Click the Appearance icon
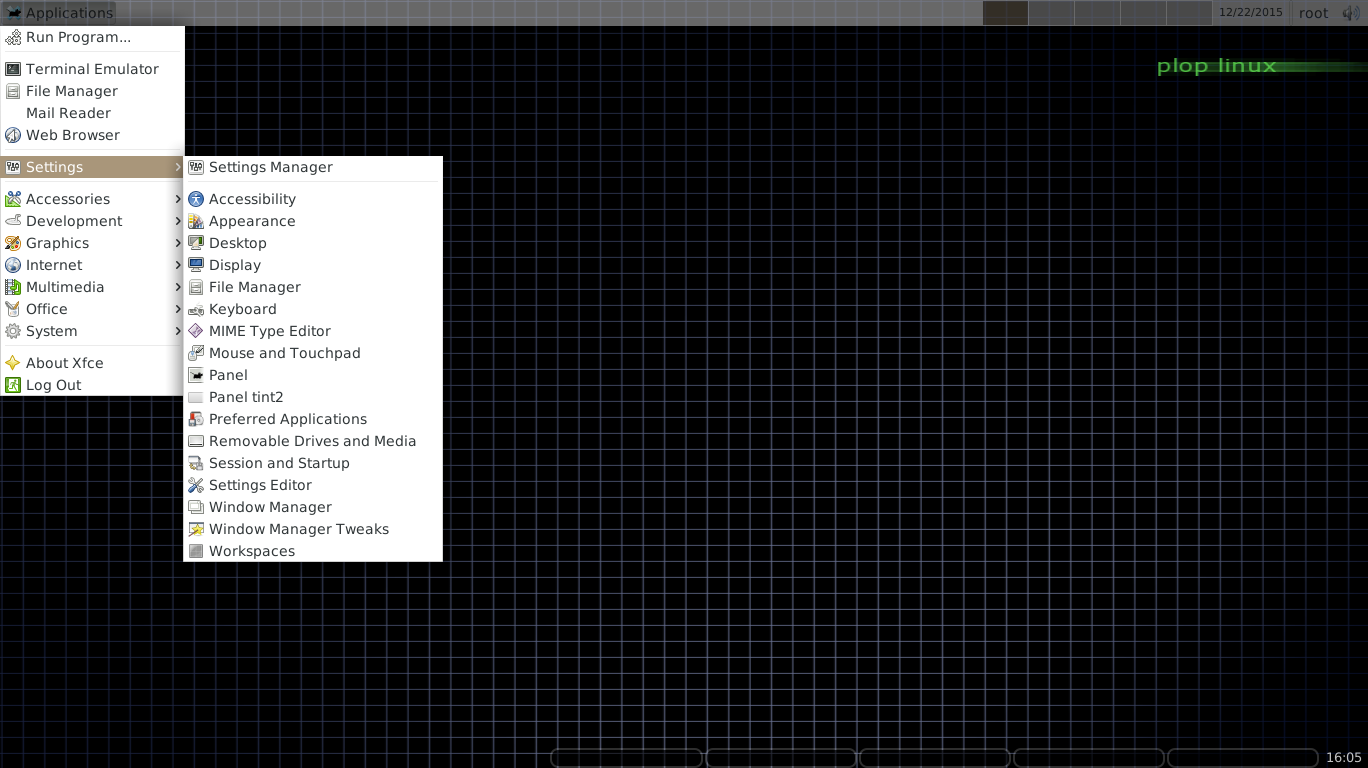The image size is (1368, 768). pyautogui.click(x=196, y=221)
